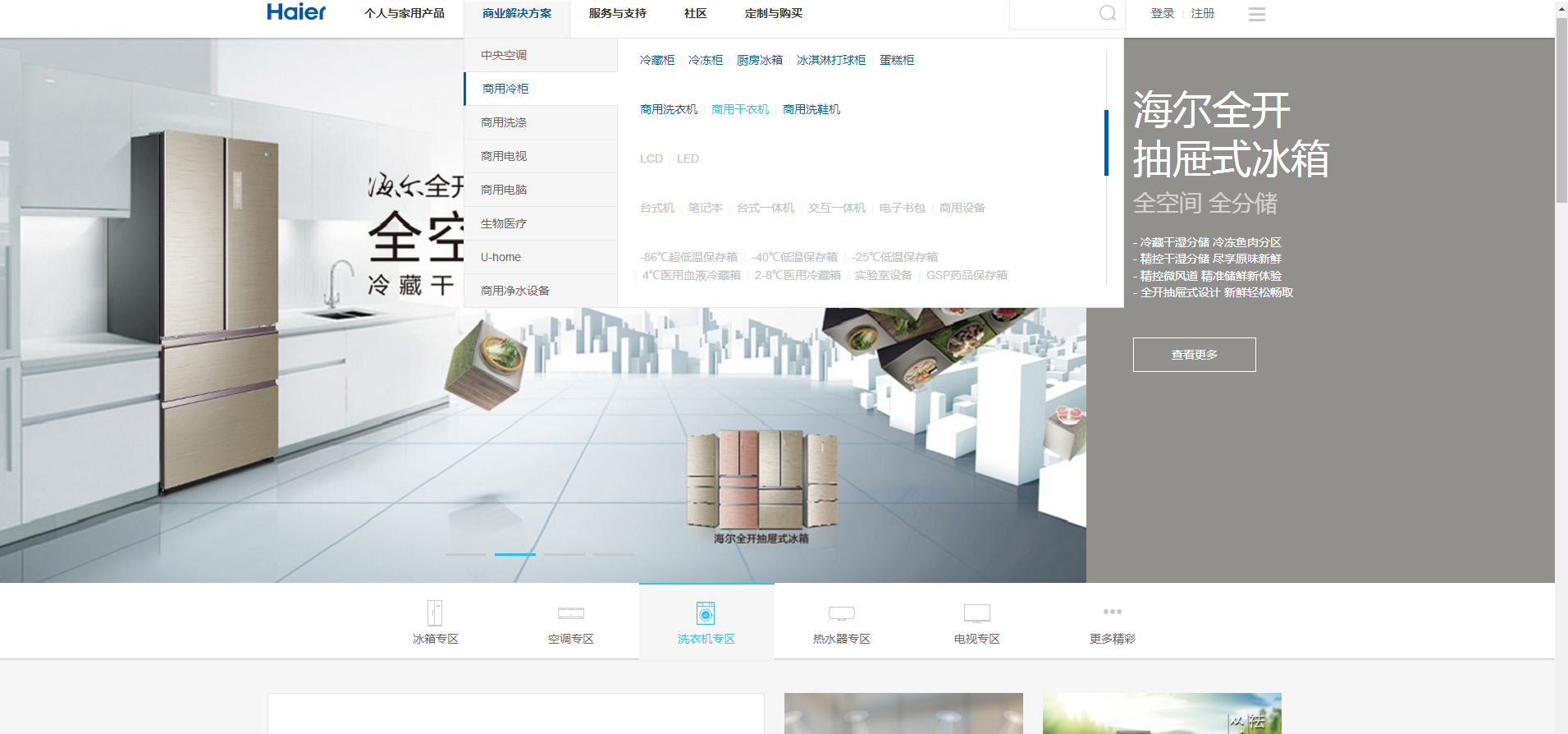Image resolution: width=1568 pixels, height=734 pixels.
Task: Open the 蛋糕柜 link
Action: (x=897, y=60)
